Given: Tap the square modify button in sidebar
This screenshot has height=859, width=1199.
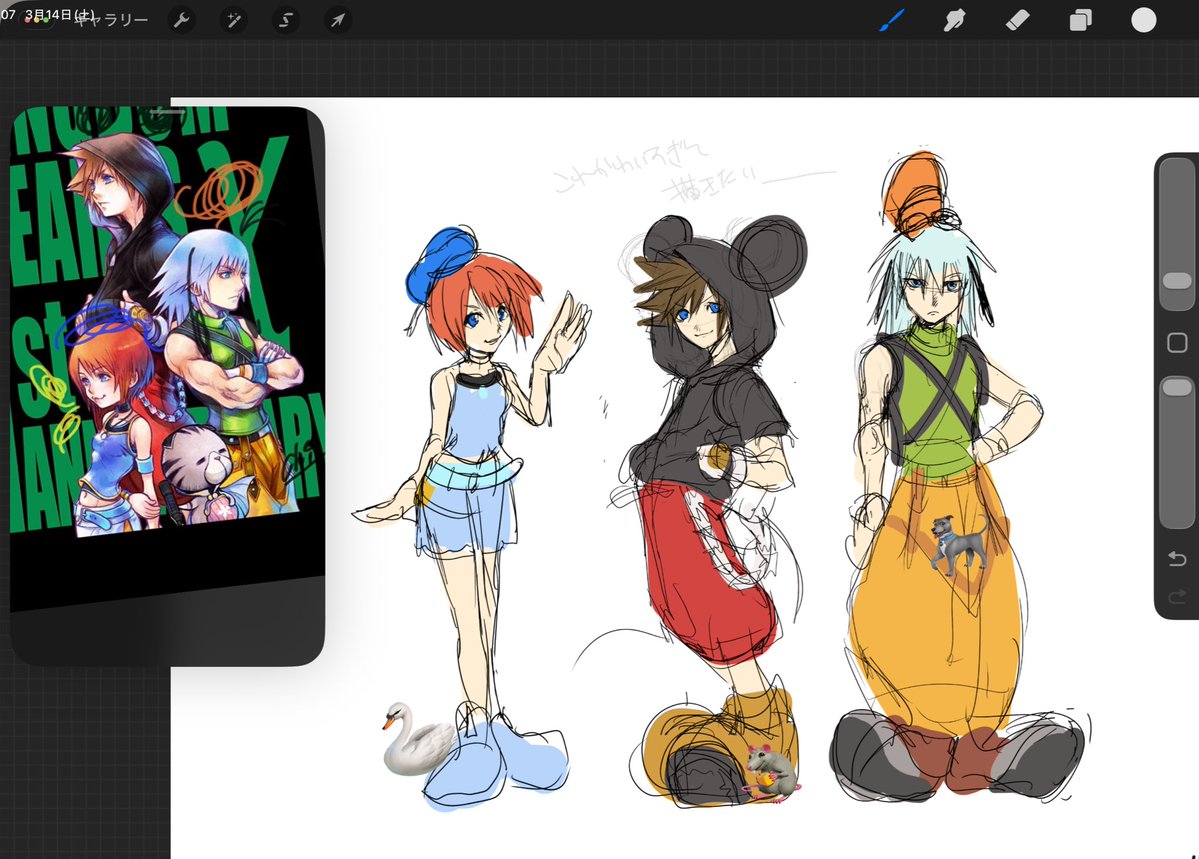Looking at the screenshot, I should pos(1178,343).
